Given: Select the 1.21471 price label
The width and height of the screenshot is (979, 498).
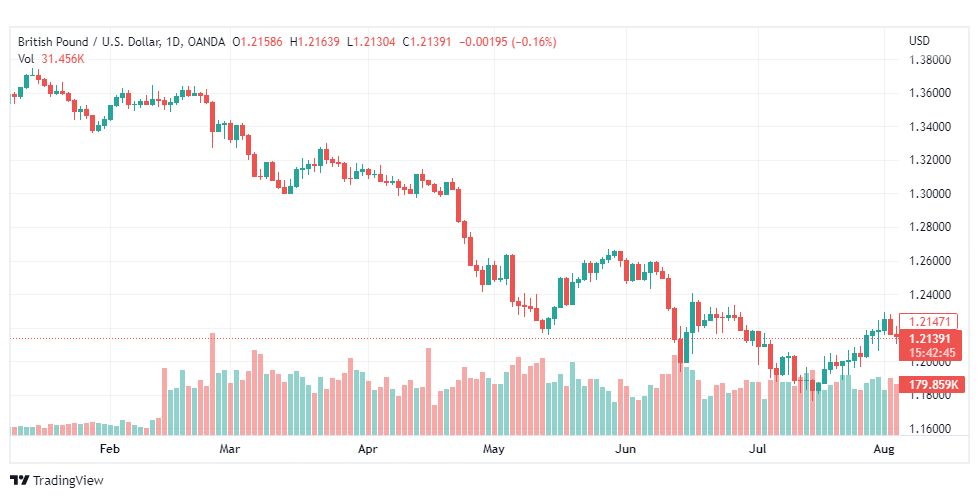Looking at the screenshot, I should (x=929, y=322).
